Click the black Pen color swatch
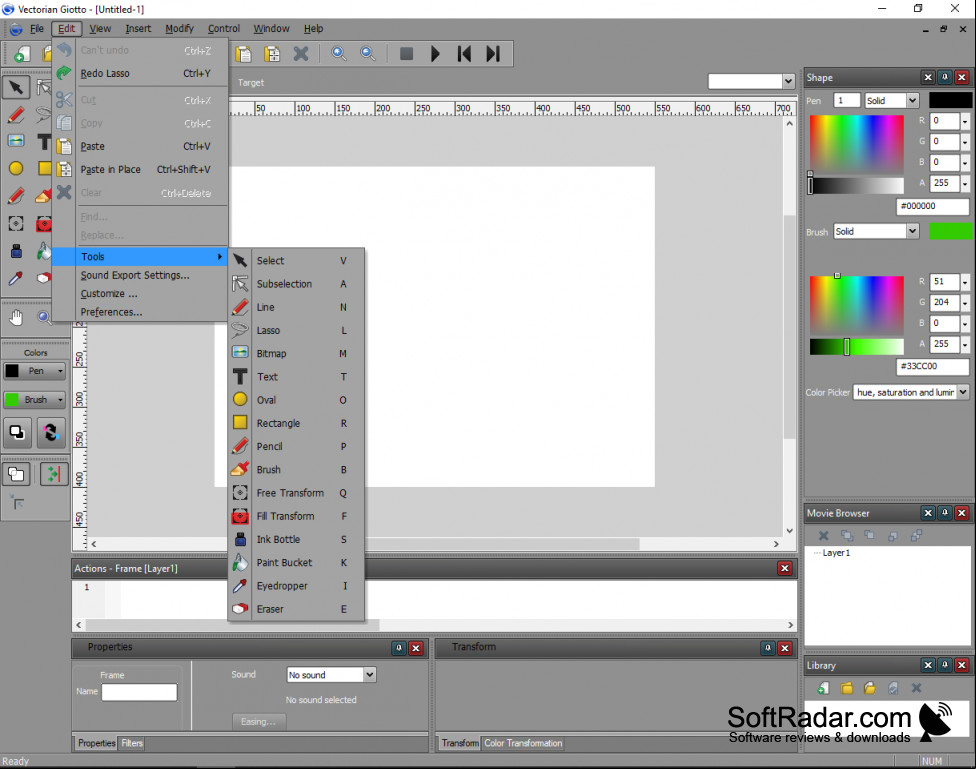The image size is (976, 769). [x=950, y=100]
